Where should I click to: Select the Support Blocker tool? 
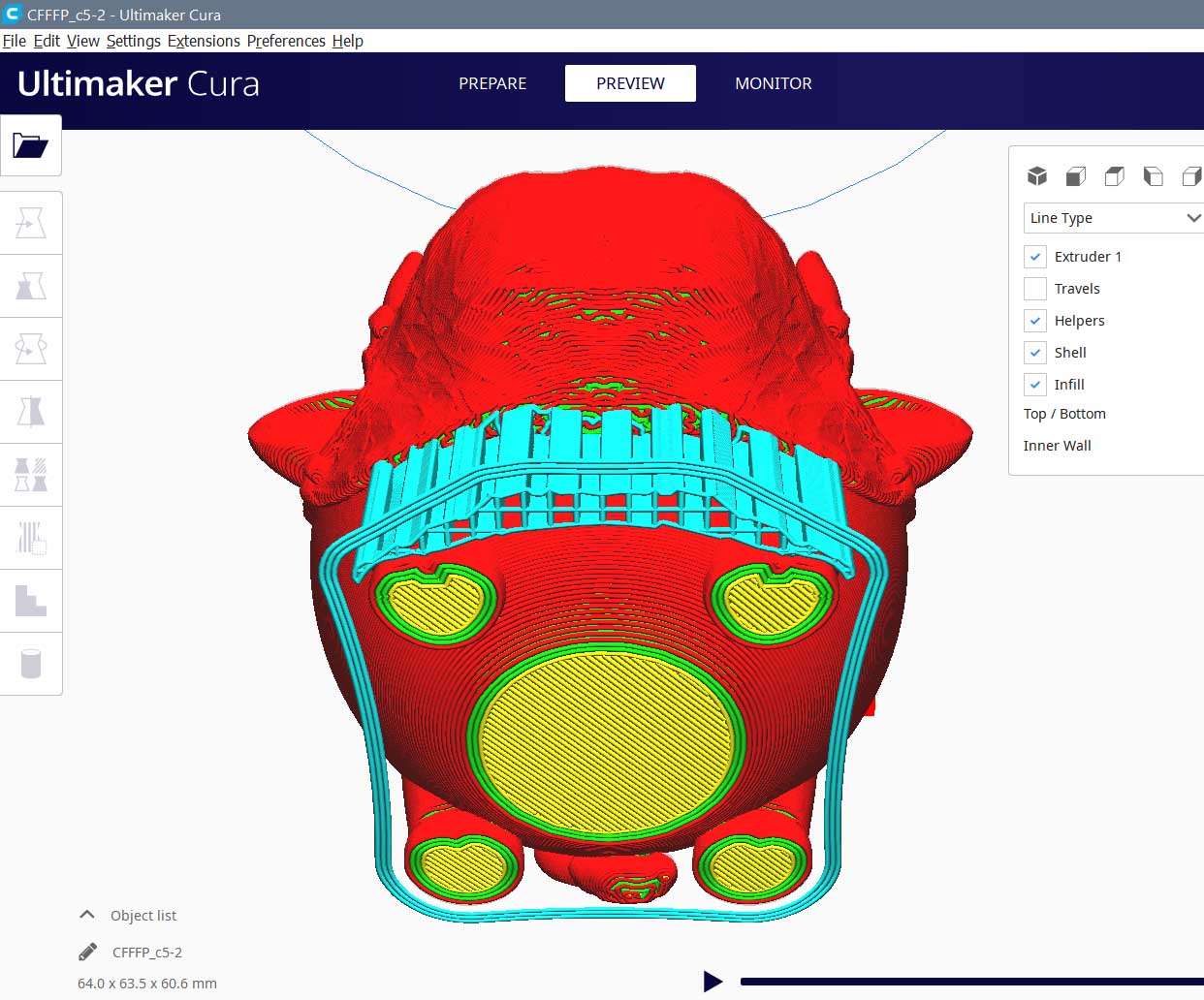[31, 538]
